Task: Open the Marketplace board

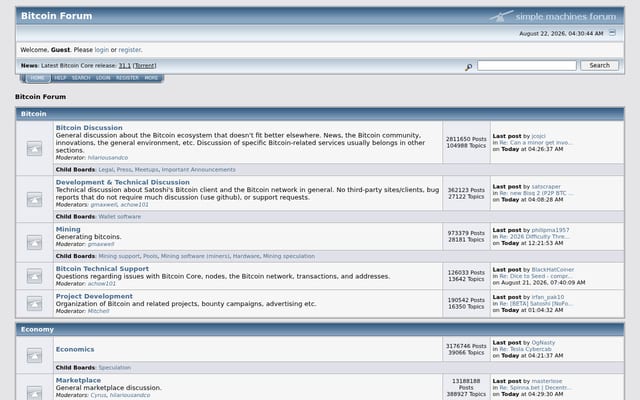Action: coord(78,380)
